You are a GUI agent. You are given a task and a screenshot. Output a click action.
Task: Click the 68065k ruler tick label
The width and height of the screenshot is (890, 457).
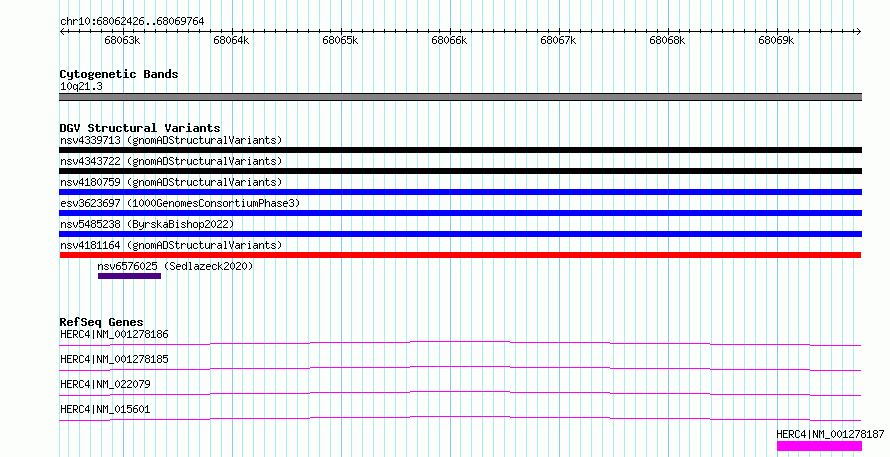(x=340, y=41)
